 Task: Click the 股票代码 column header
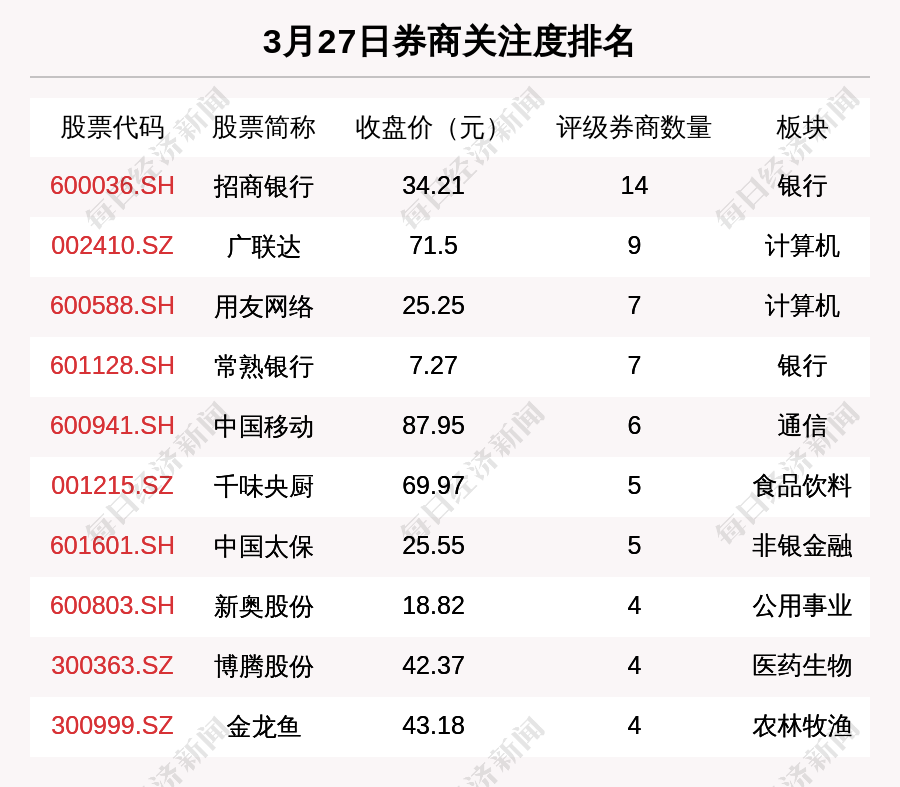pos(112,127)
